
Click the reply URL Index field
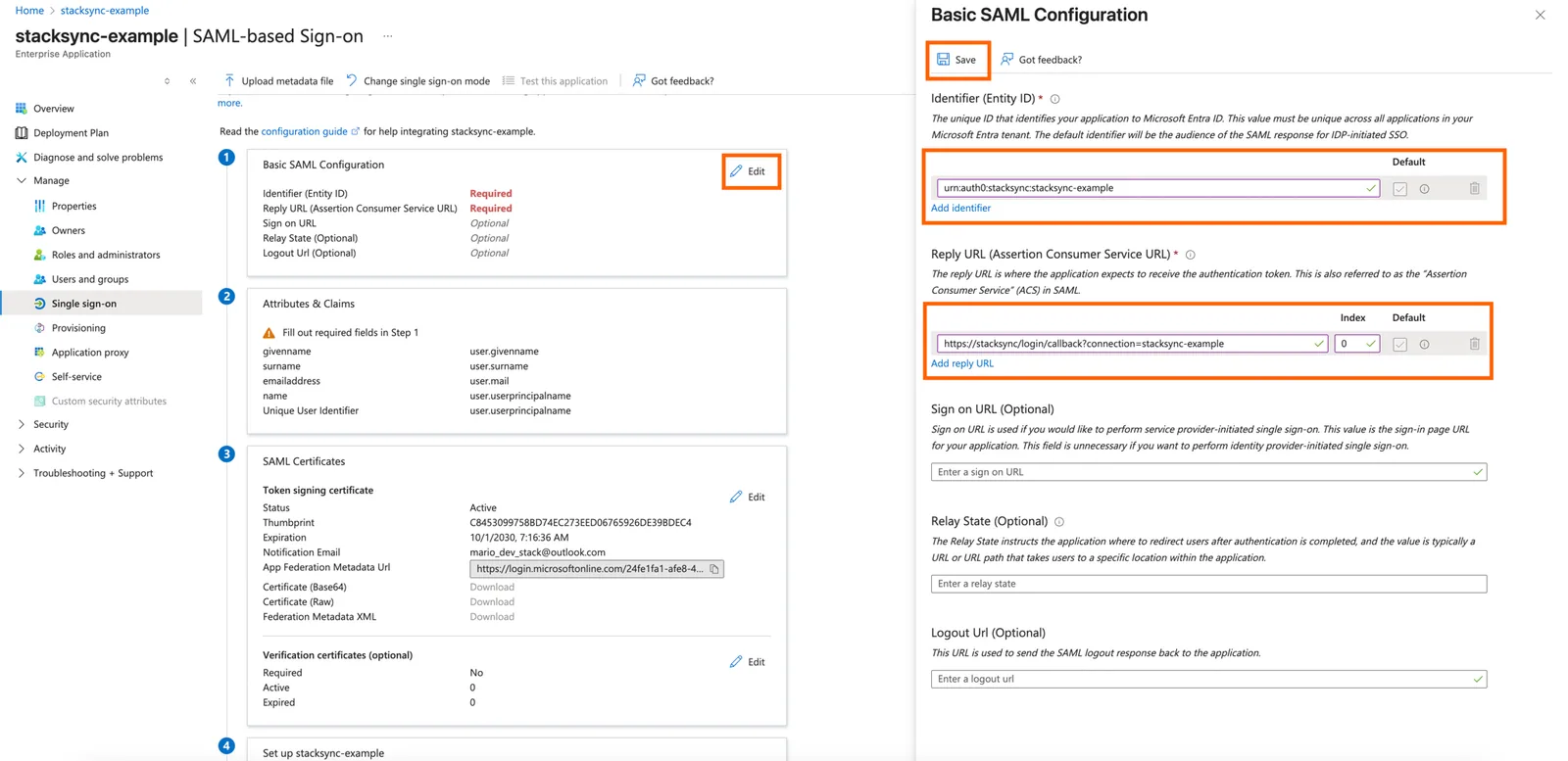tap(1356, 344)
